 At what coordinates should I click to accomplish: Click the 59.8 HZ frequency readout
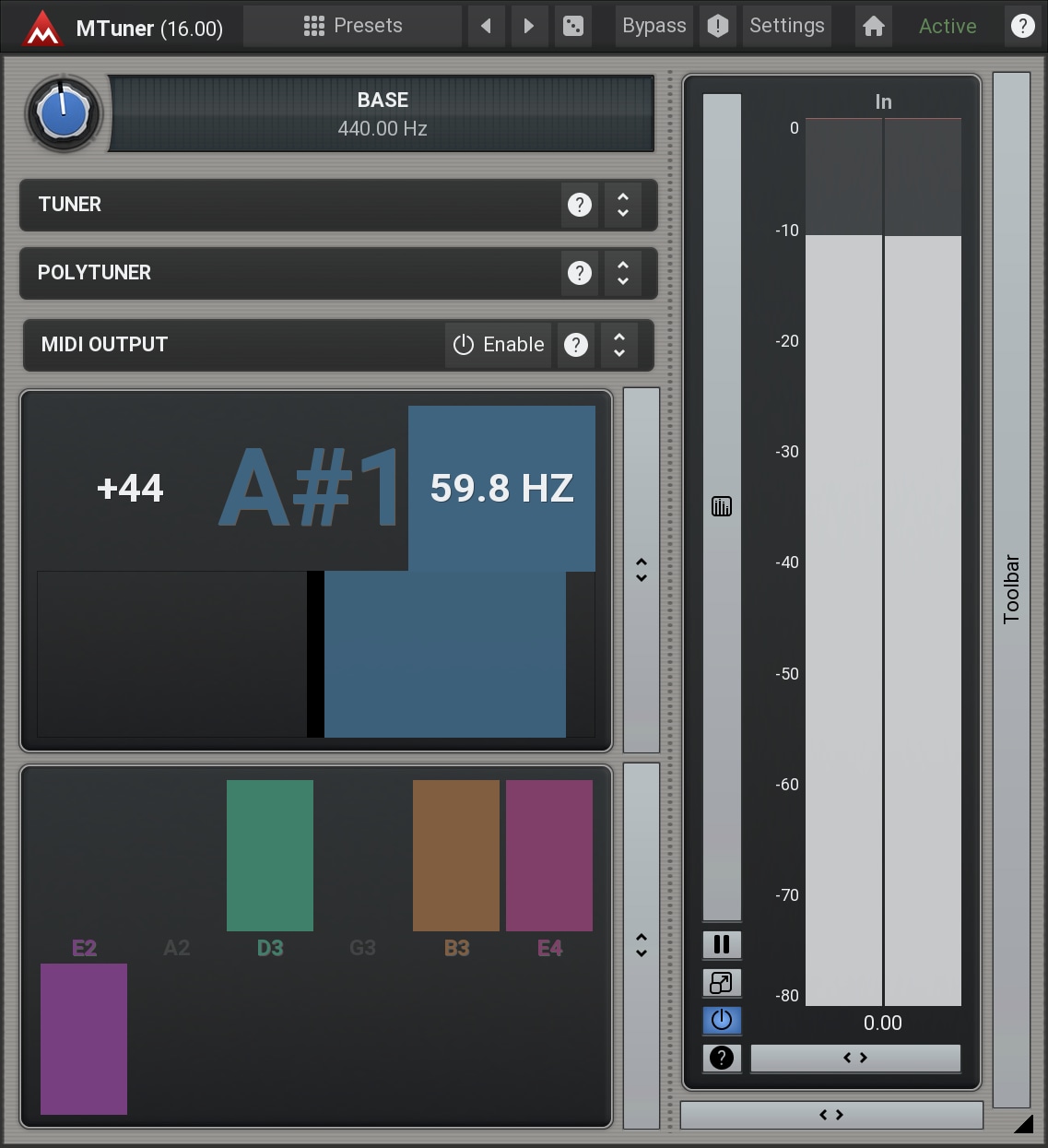[502, 488]
